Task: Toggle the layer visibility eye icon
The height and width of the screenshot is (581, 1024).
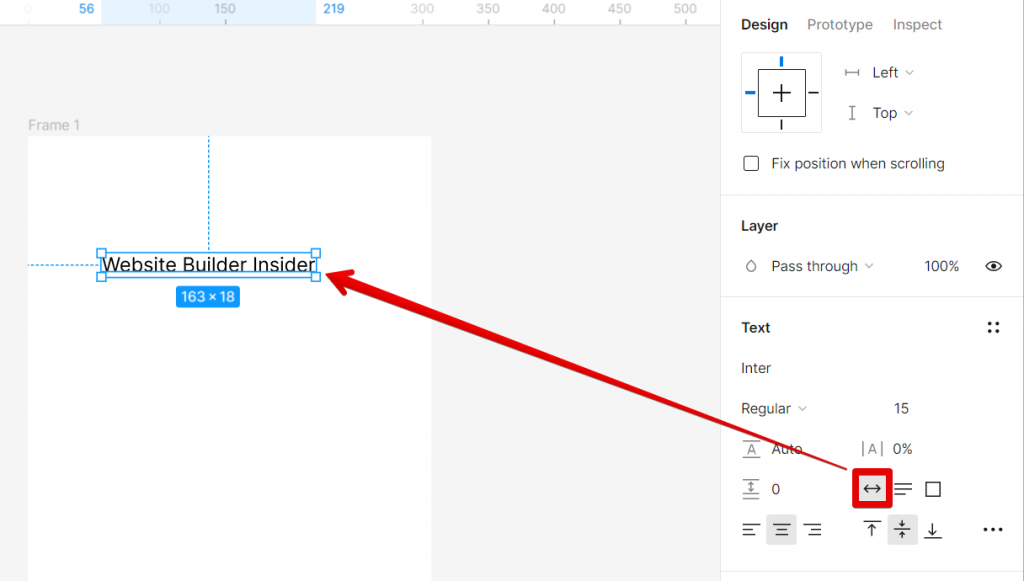Action: (x=993, y=266)
